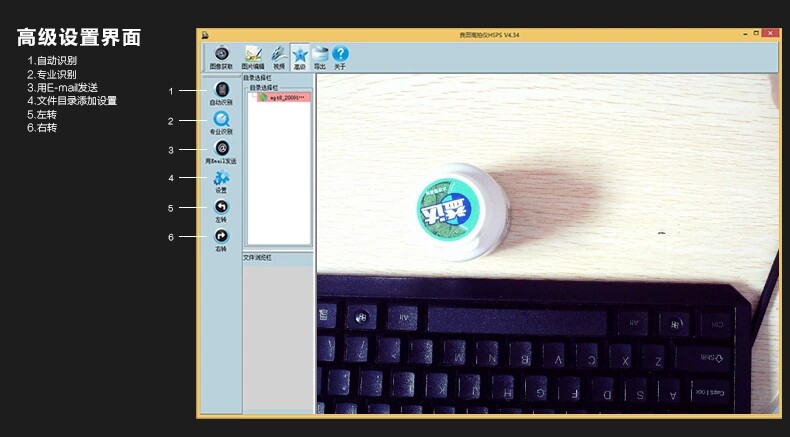This screenshot has height=437, width=790.
Task: Maximize the HSPS V4.34 window
Action: point(756,33)
